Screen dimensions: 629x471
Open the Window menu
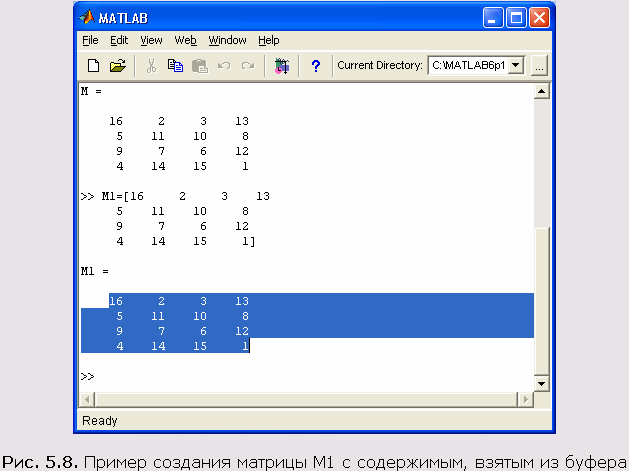tap(227, 41)
